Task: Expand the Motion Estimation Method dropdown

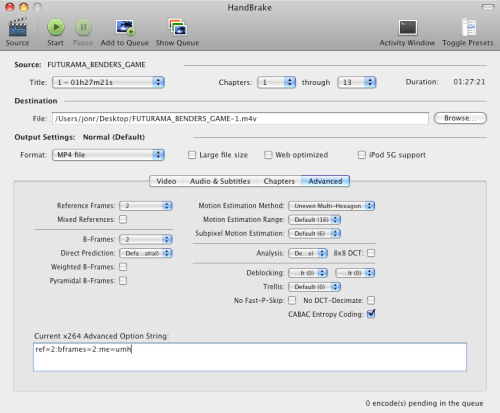Action: (x=331, y=206)
